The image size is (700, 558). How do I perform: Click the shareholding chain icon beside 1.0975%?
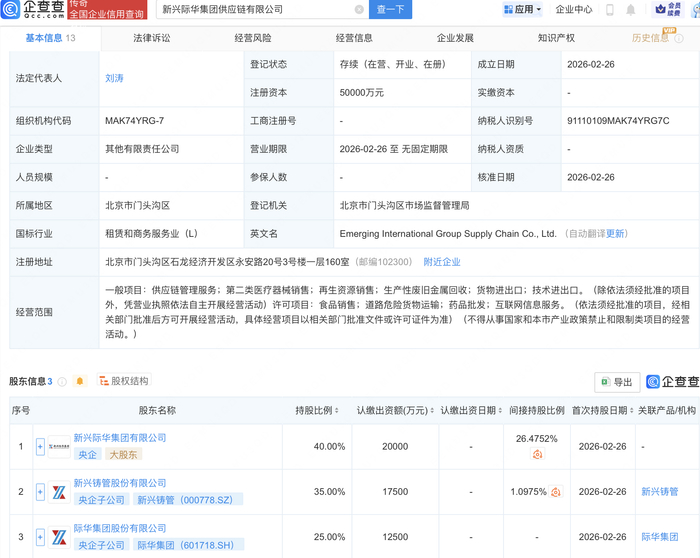(556, 492)
